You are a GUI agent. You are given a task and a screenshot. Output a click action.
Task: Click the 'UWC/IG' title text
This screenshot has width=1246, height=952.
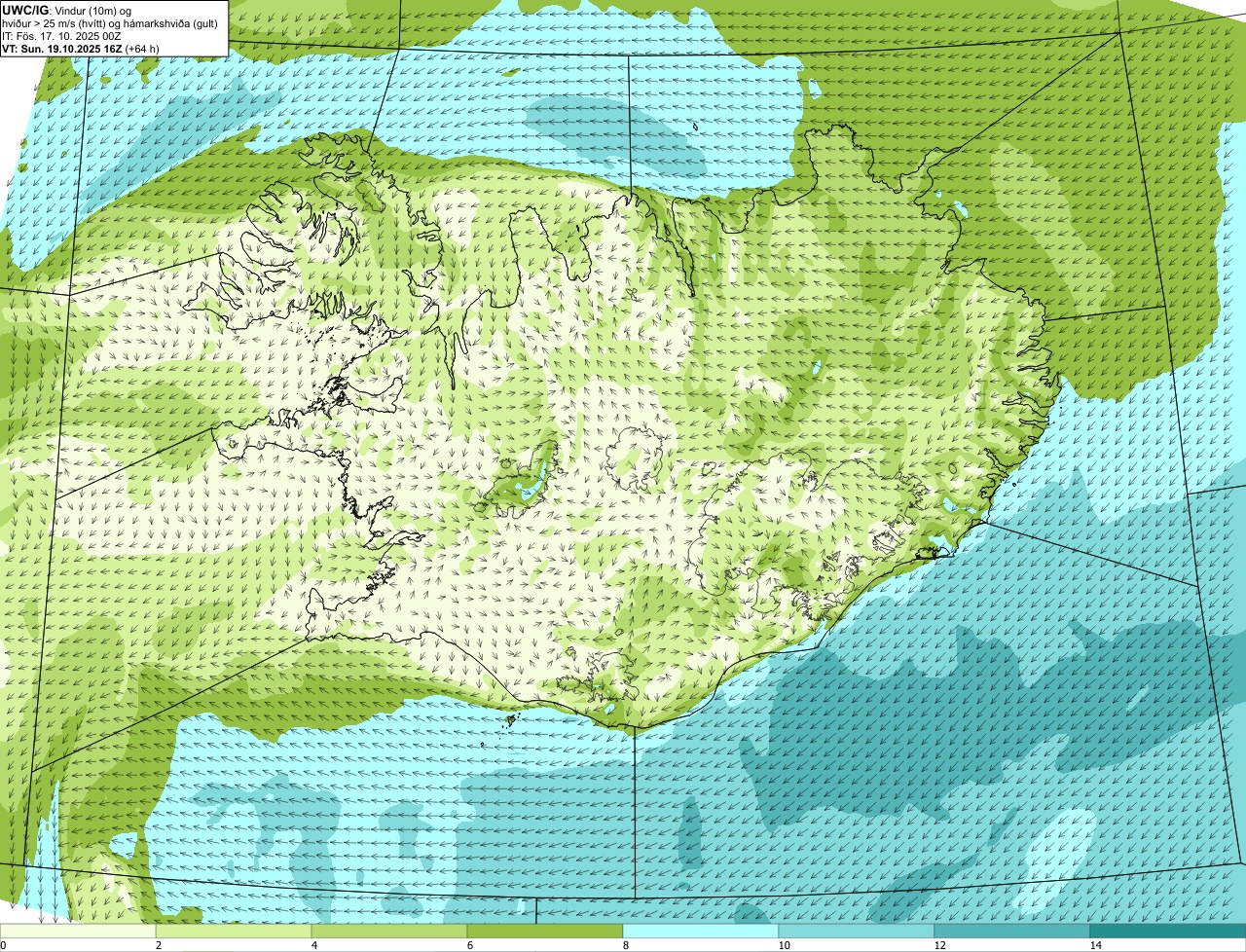pos(25,10)
